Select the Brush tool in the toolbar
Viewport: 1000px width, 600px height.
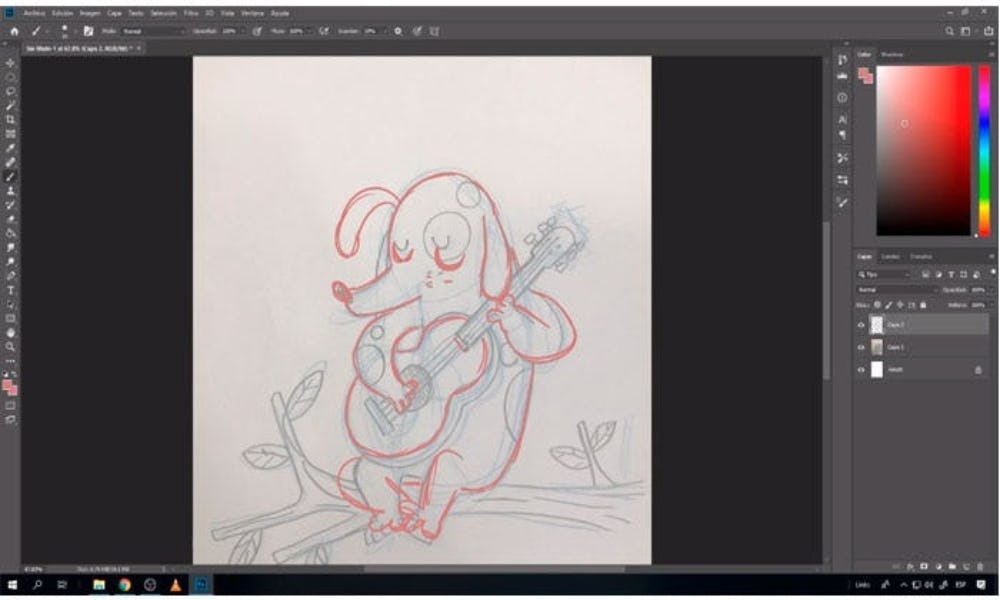[11, 176]
